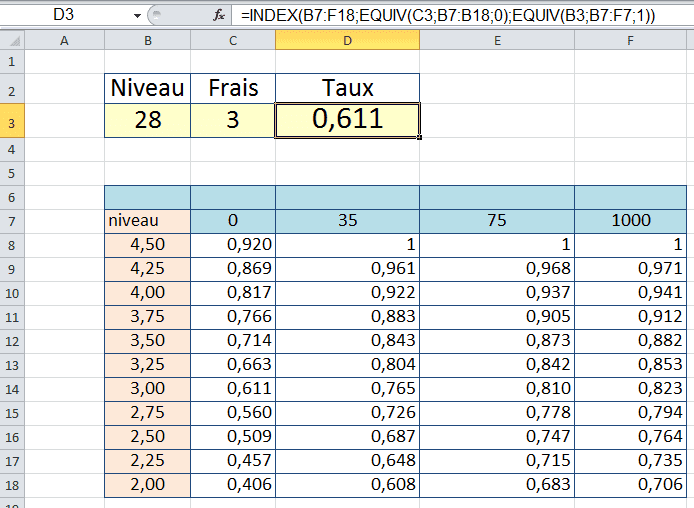Select the 'niveau' label cell in table
Image resolution: width=694 pixels, height=508 pixels.
pyautogui.click(x=148, y=221)
